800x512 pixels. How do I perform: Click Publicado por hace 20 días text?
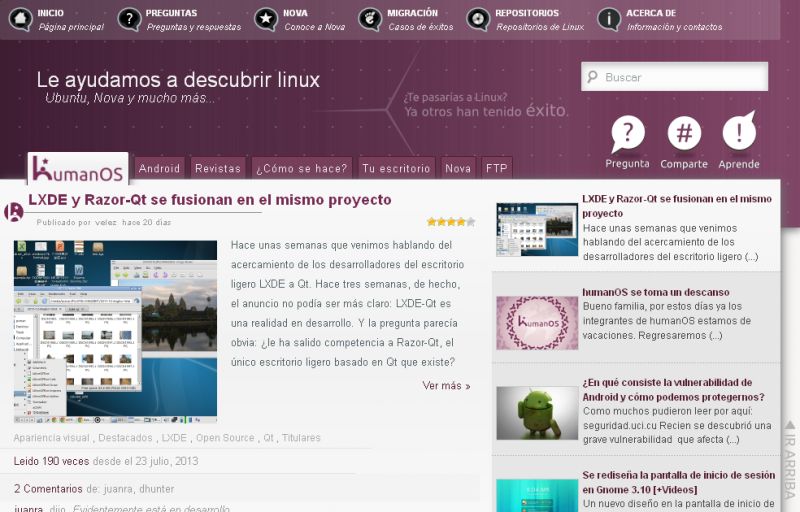tap(104, 222)
